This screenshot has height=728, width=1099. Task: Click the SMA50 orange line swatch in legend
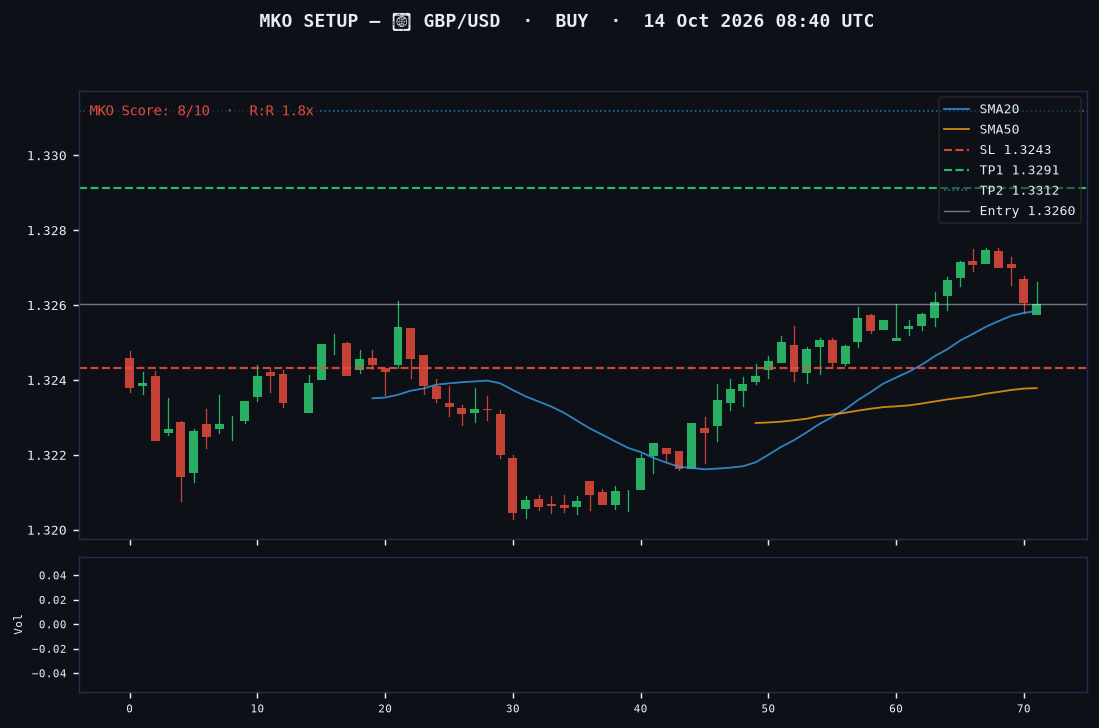[957, 130]
